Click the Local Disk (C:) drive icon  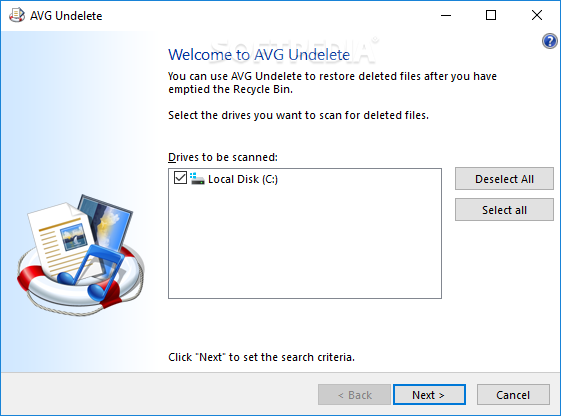pos(197,178)
